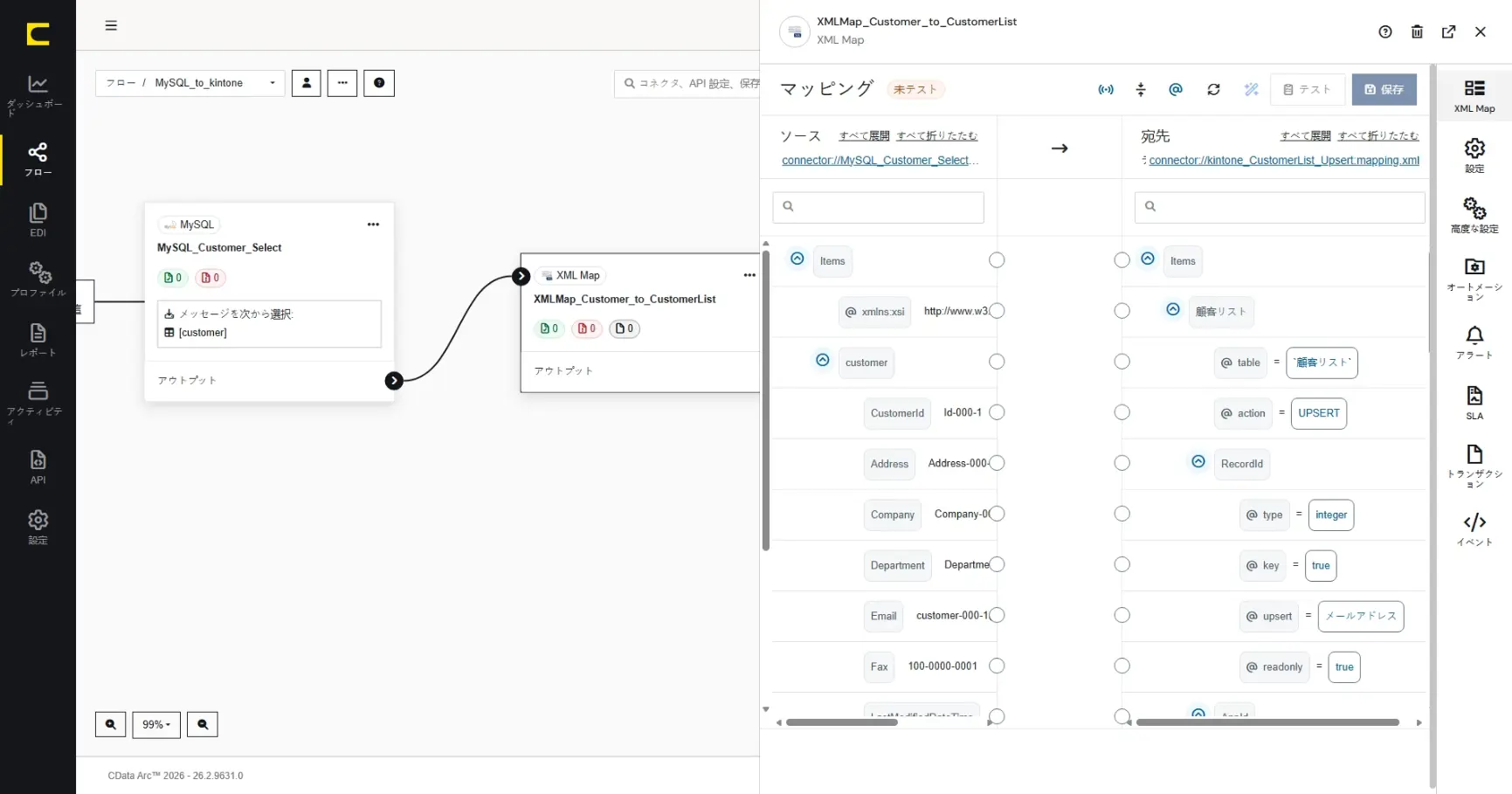The image size is (1512, 794).
Task: Collapse the destination 顧客リスト node chevron
Action: click(x=1173, y=309)
